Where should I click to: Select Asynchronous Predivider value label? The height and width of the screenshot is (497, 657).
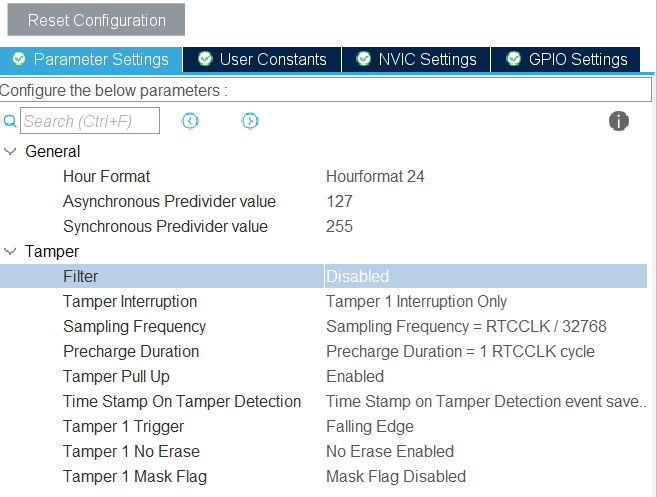pos(169,202)
